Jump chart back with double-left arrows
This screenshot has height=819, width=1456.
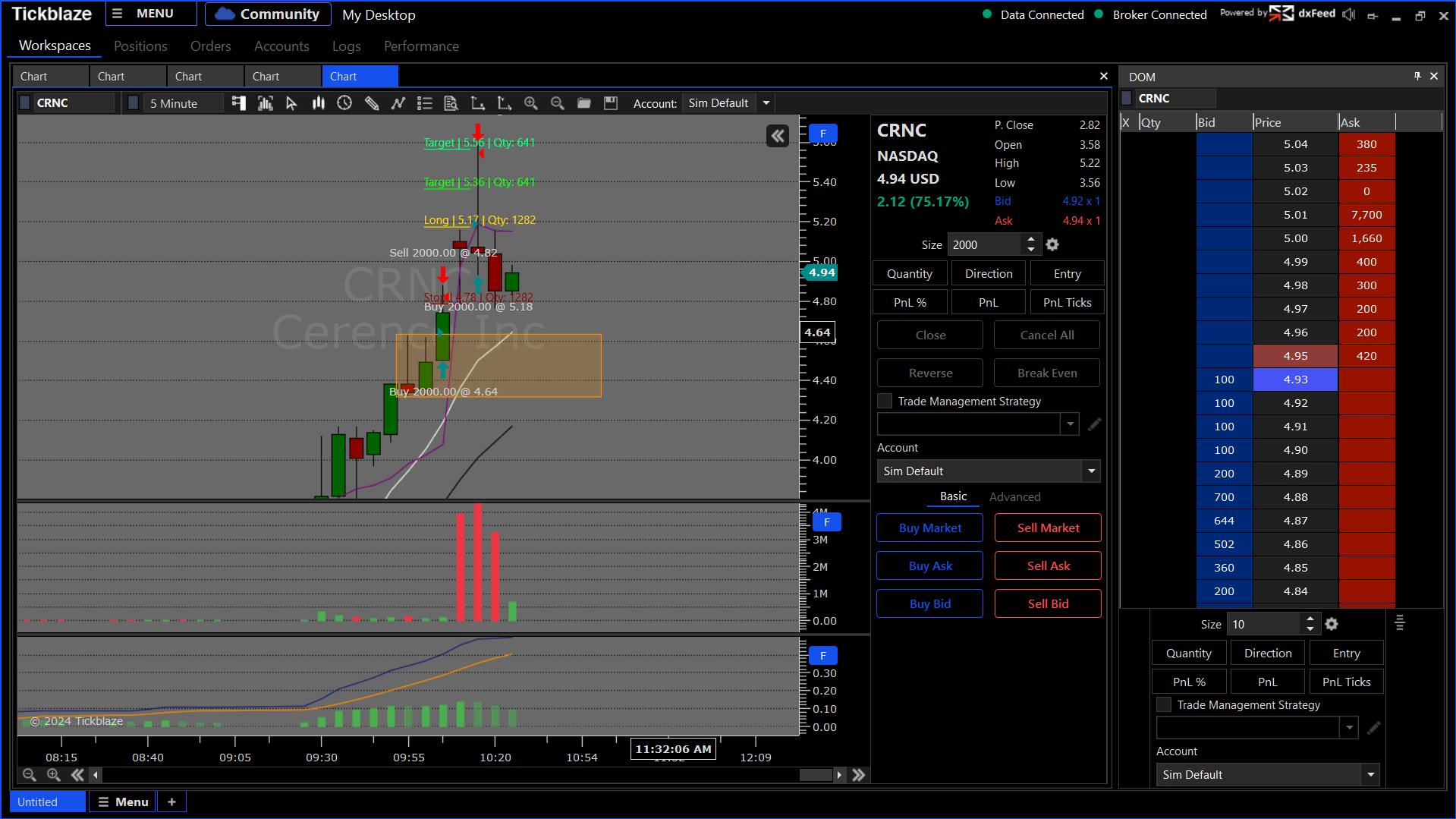click(x=77, y=775)
